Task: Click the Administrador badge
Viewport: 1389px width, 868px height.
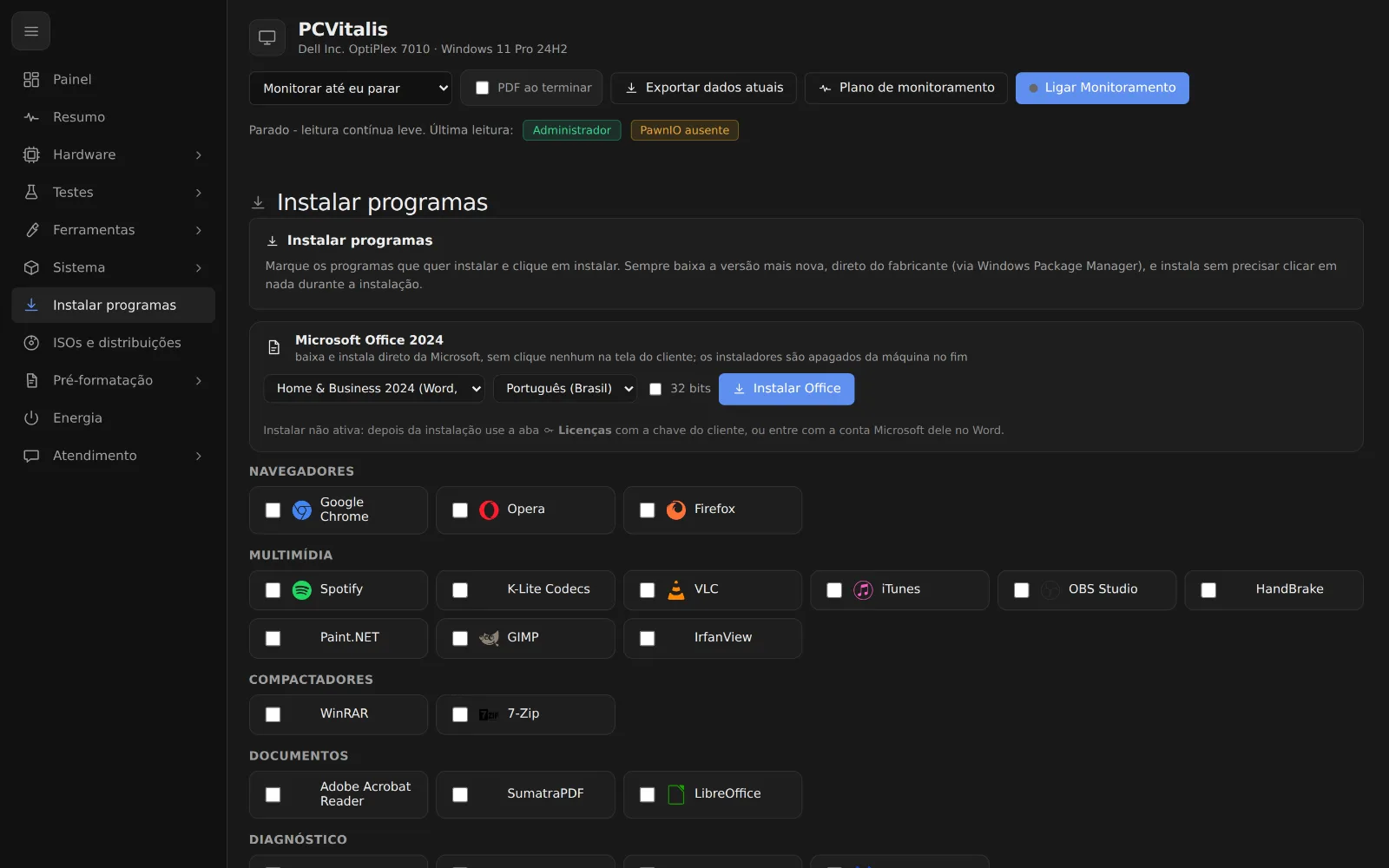Action: (x=572, y=130)
